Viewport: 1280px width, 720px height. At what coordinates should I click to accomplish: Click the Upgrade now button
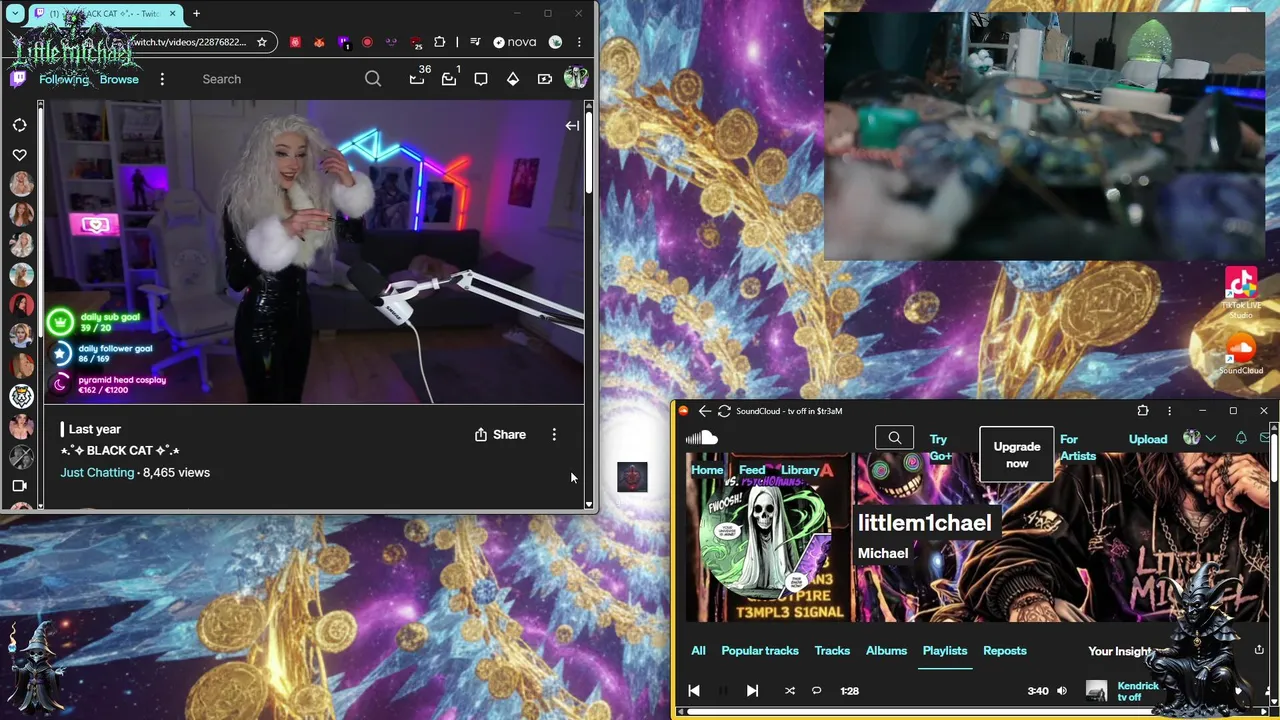(x=1017, y=455)
